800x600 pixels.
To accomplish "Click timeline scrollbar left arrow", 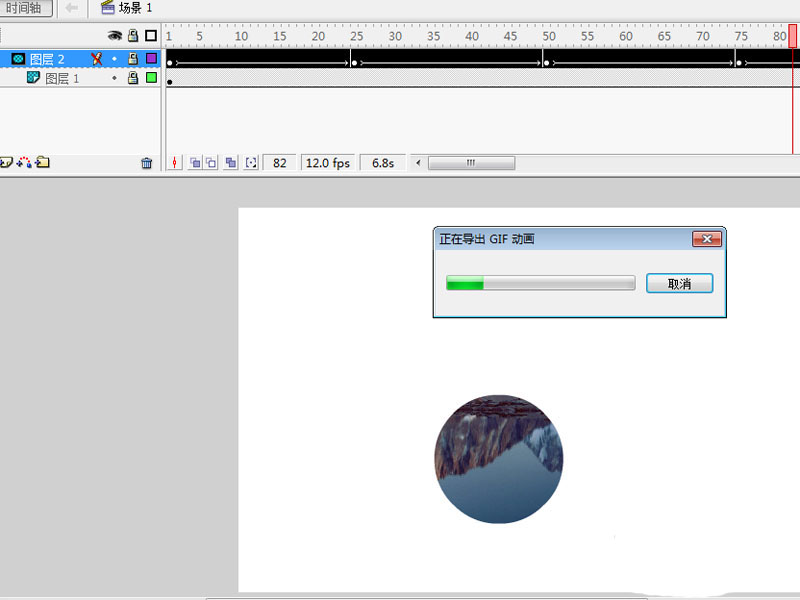I will click(x=418, y=163).
